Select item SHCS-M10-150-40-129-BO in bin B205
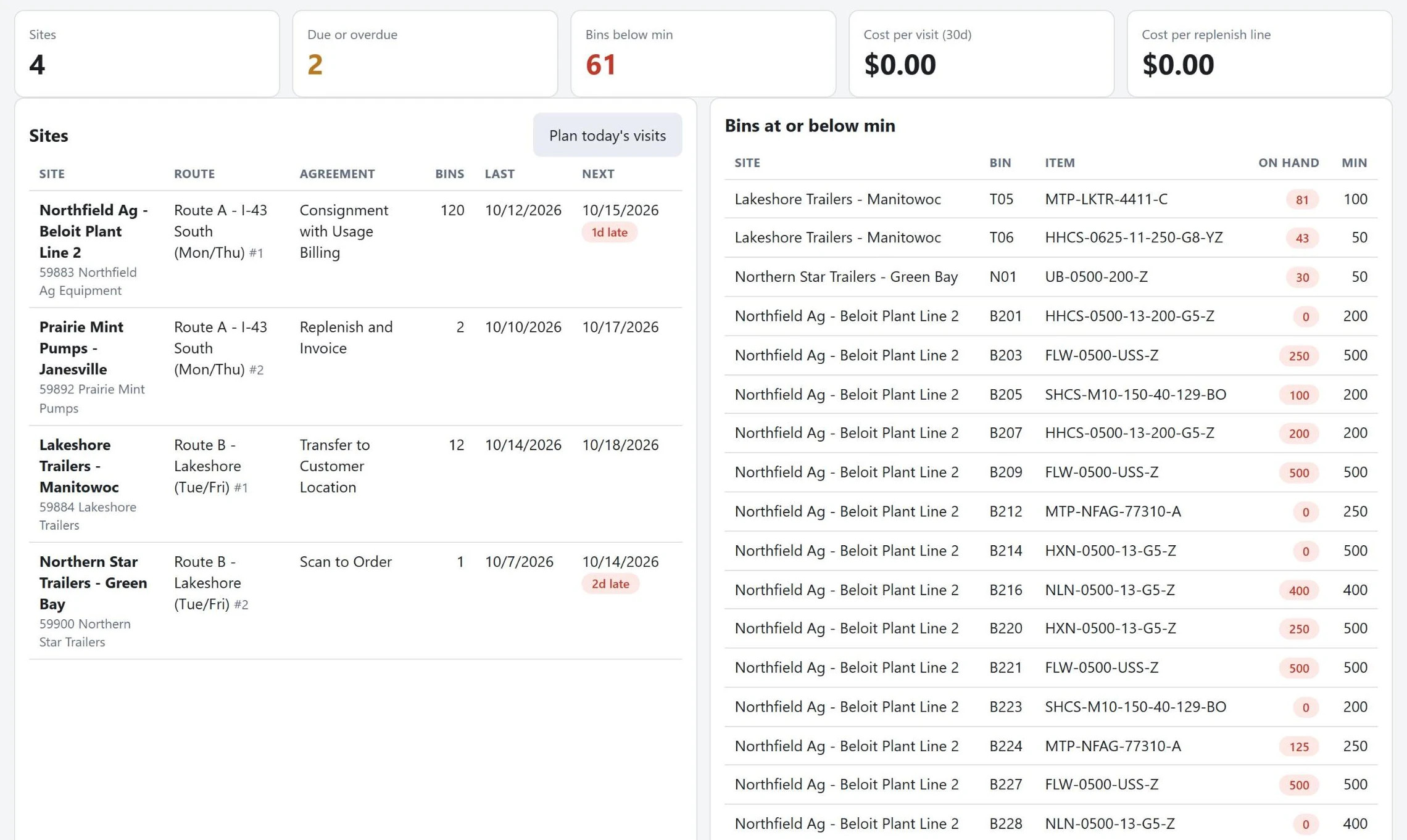Image resolution: width=1407 pixels, height=840 pixels. click(x=1135, y=394)
